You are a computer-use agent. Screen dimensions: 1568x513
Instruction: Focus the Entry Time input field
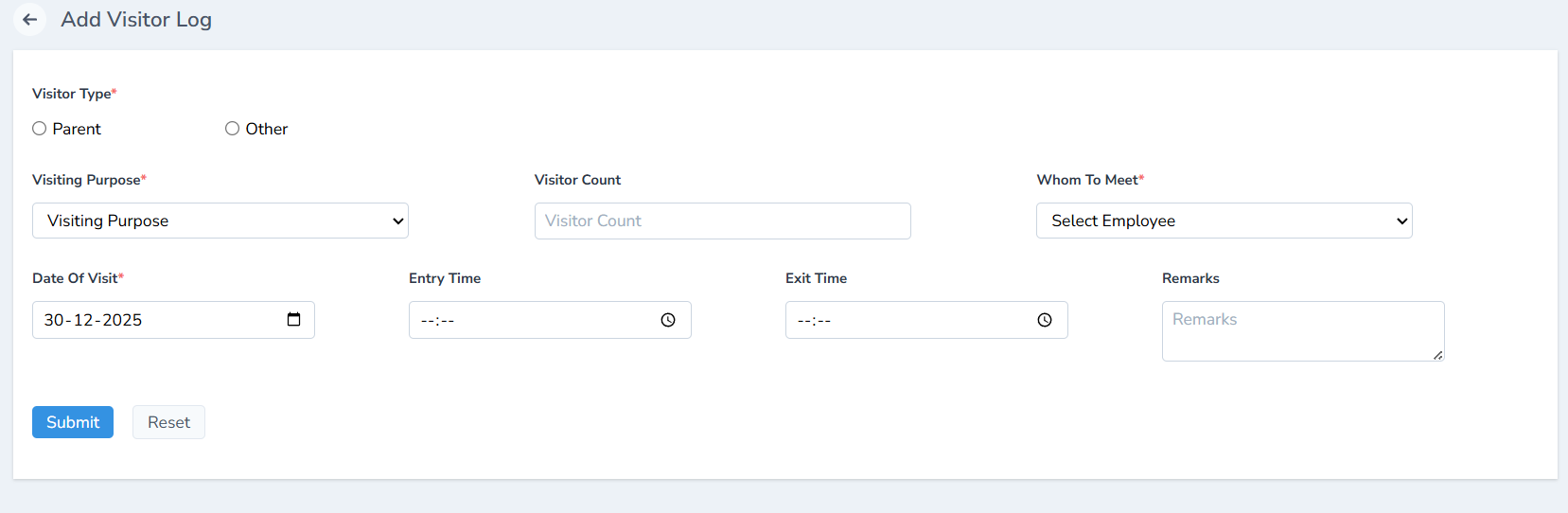tap(530, 321)
